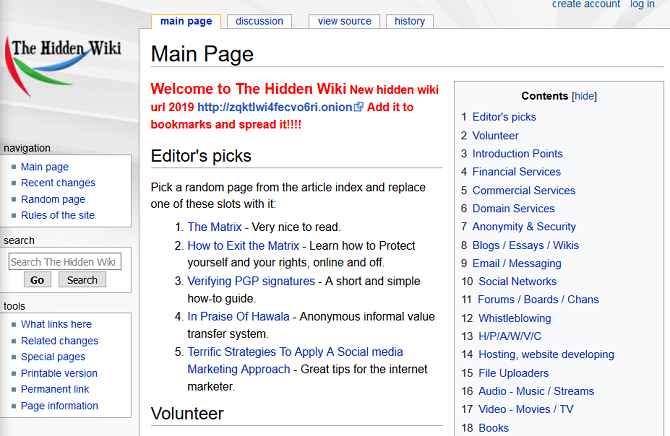The width and height of the screenshot is (670, 436).
Task: Open Recent changes in navigation
Action: click(x=58, y=183)
